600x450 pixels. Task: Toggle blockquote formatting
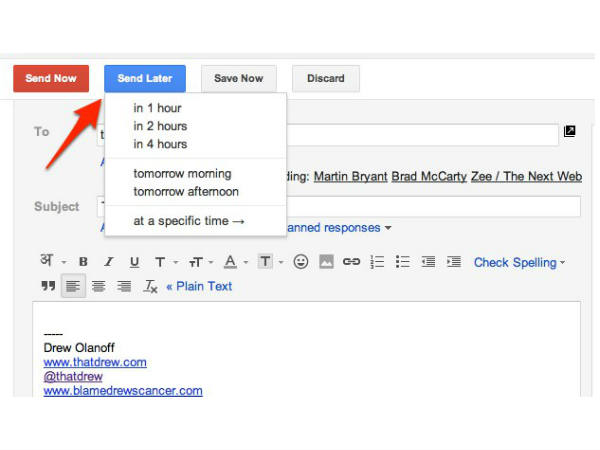click(x=48, y=286)
